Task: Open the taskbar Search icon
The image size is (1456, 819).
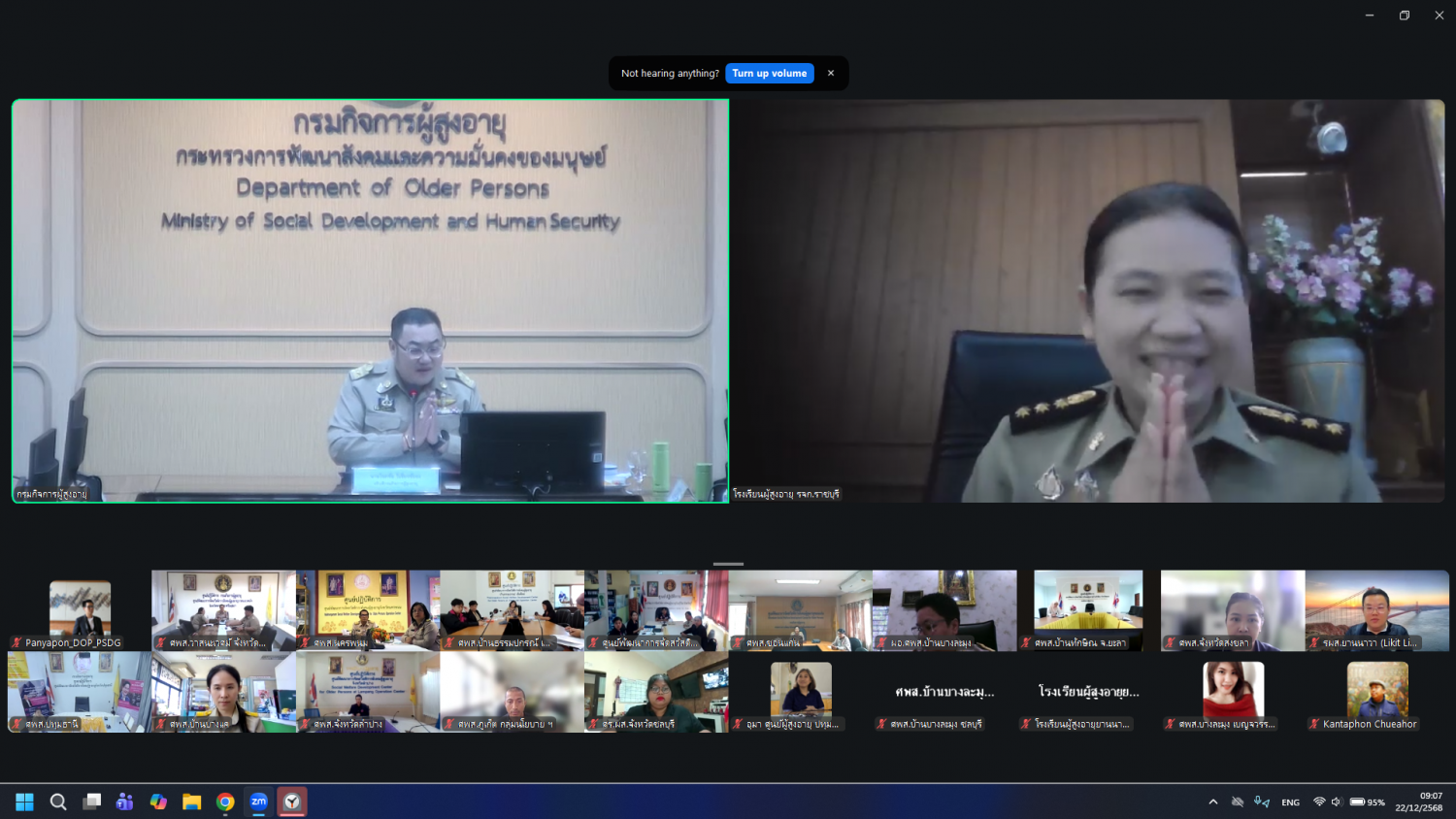Action: pyautogui.click(x=58, y=802)
